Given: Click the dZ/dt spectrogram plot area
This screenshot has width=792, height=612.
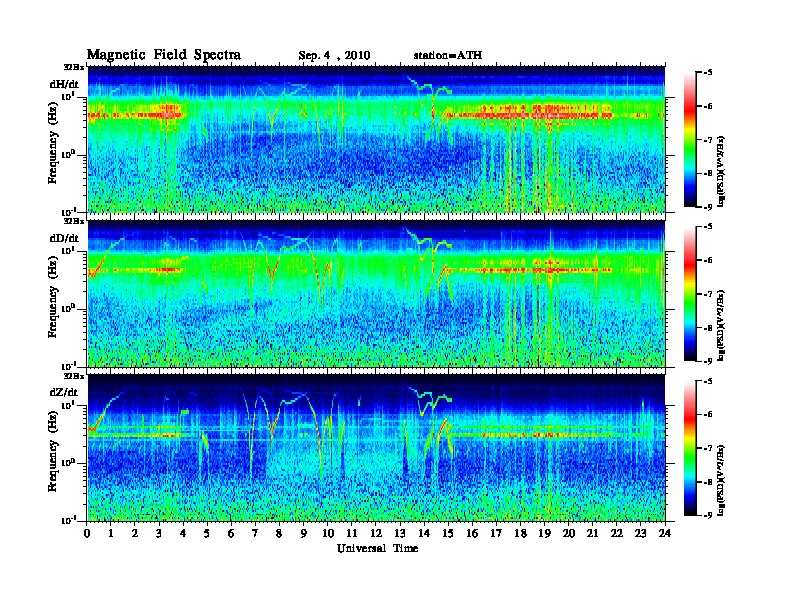Looking at the screenshot, I should 376,448.
